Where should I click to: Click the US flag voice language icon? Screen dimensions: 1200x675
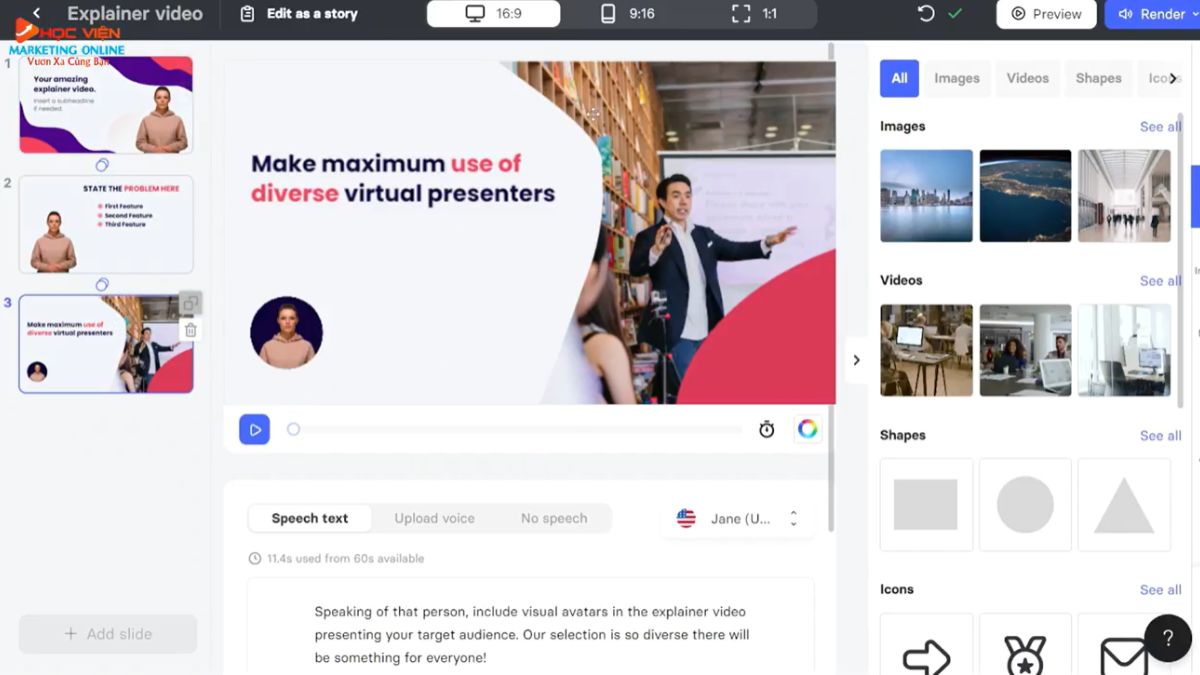click(686, 518)
